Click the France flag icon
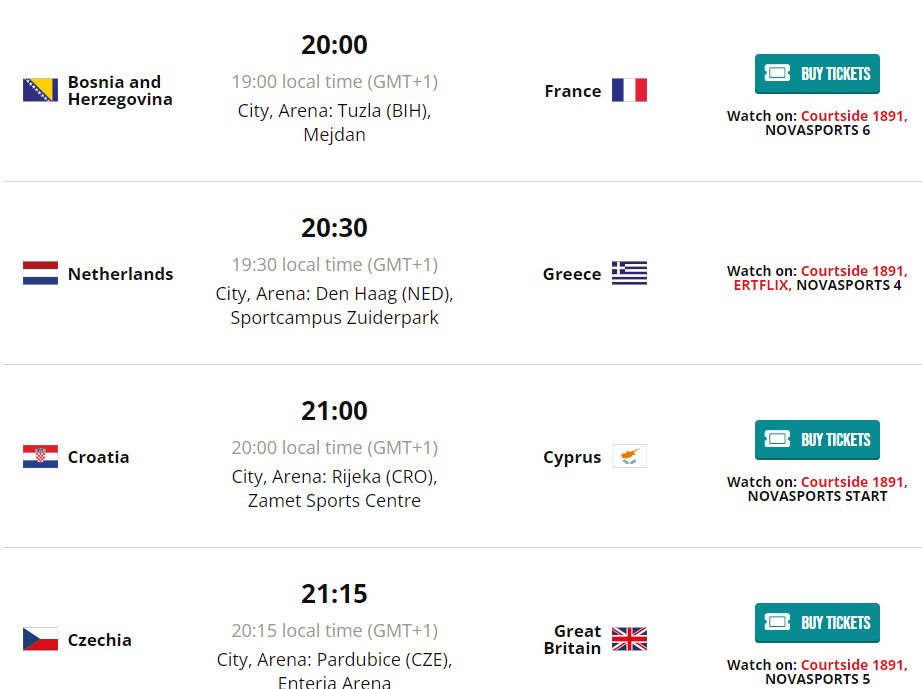This screenshot has height=689, width=922. [x=629, y=91]
